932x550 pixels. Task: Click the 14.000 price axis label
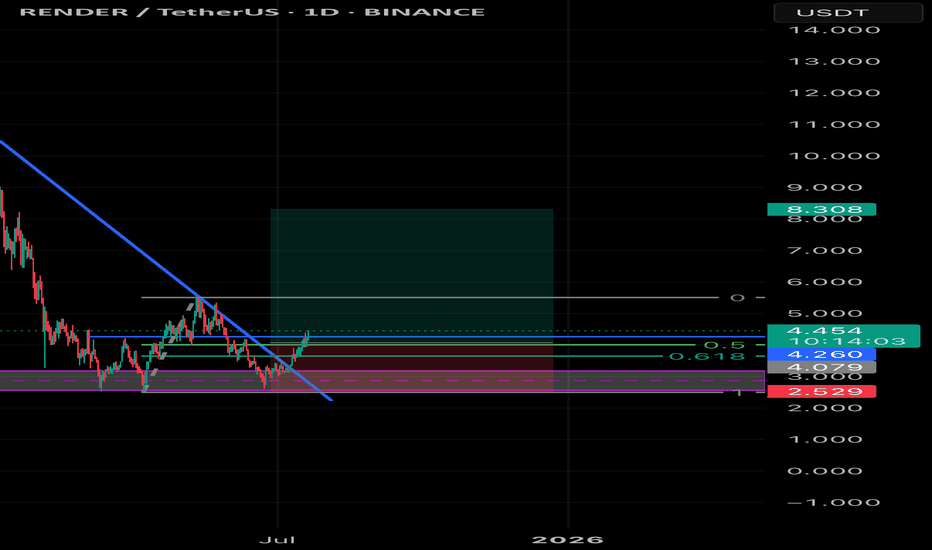point(834,30)
